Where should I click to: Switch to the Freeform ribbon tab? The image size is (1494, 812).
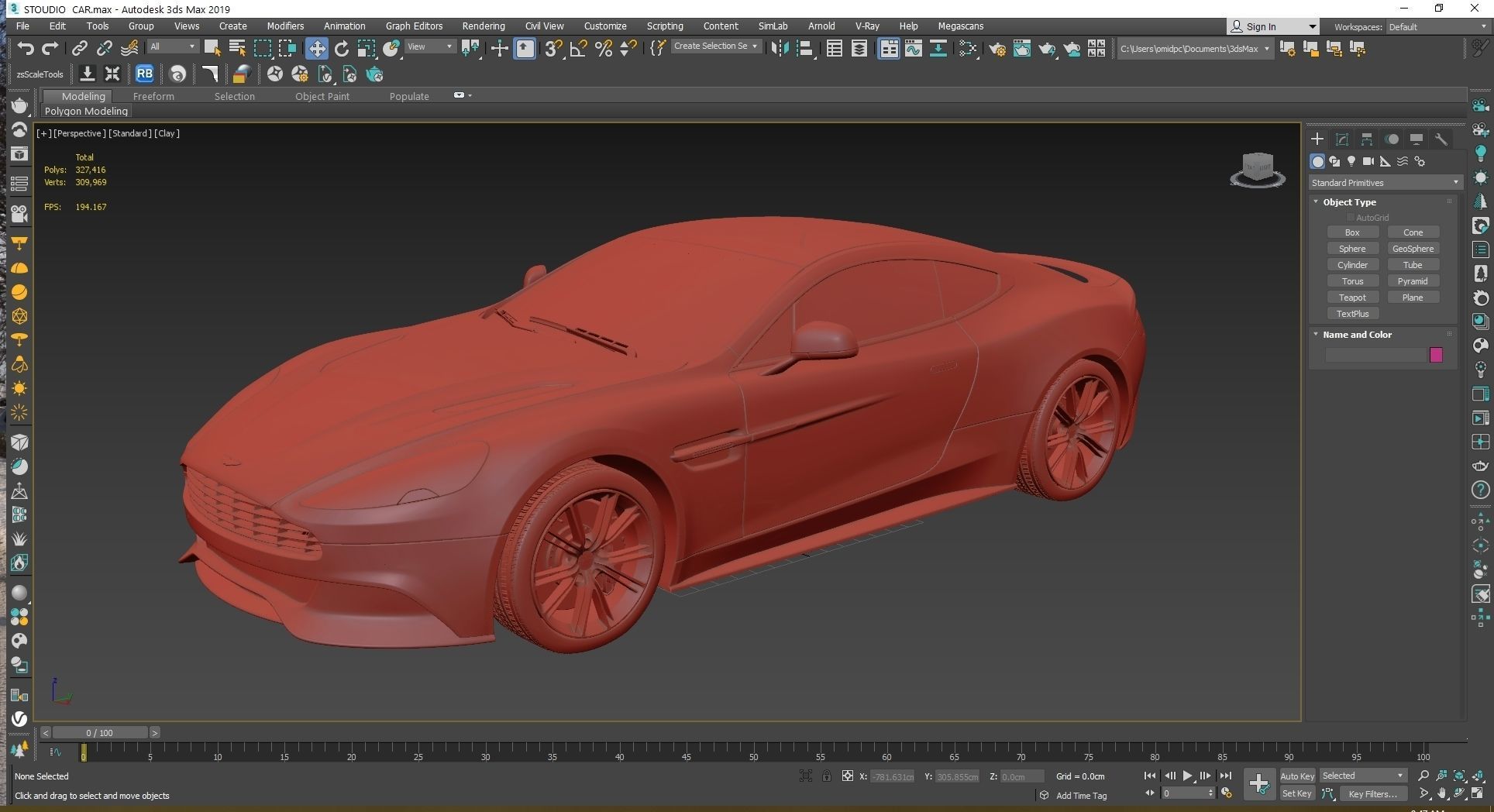[x=153, y=96]
